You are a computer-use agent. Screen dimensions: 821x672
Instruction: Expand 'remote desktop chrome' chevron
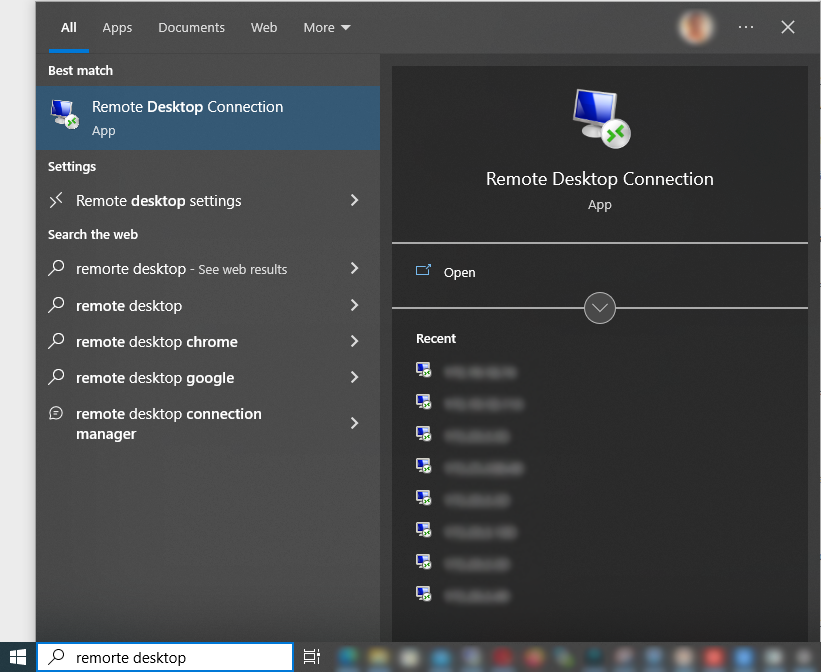pos(354,341)
